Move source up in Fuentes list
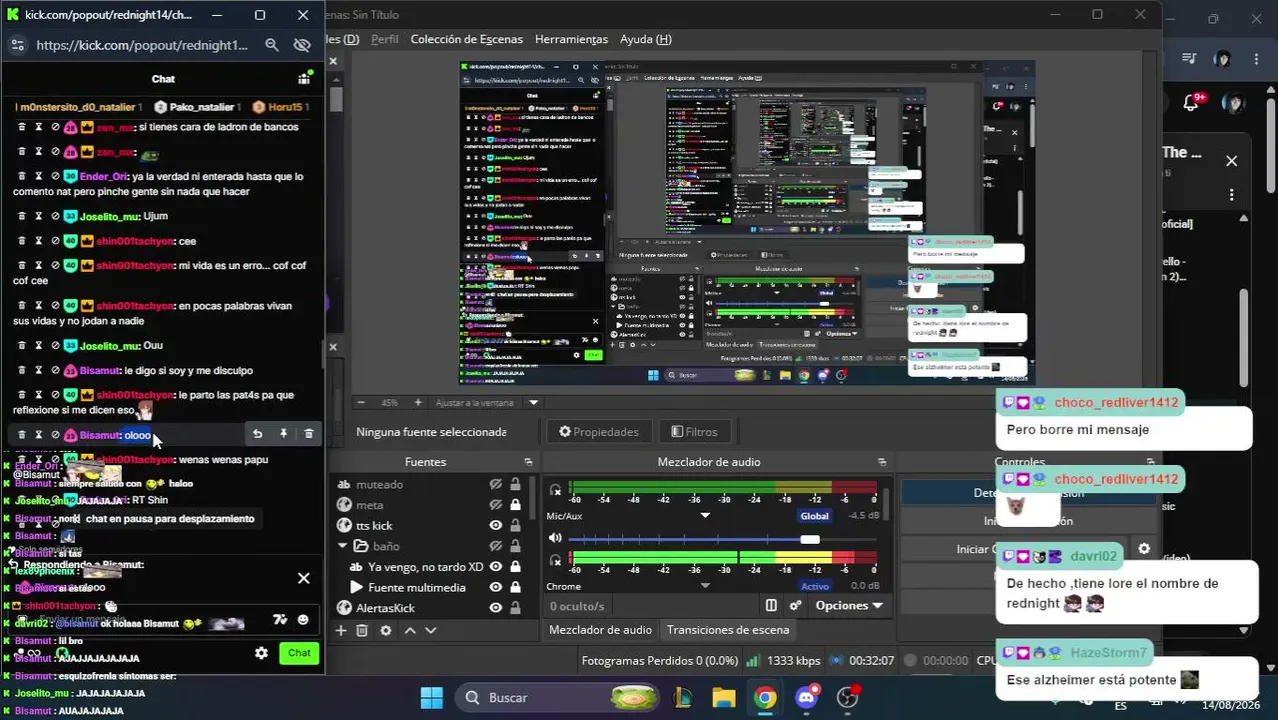Image resolution: width=1278 pixels, height=720 pixels. (x=410, y=630)
